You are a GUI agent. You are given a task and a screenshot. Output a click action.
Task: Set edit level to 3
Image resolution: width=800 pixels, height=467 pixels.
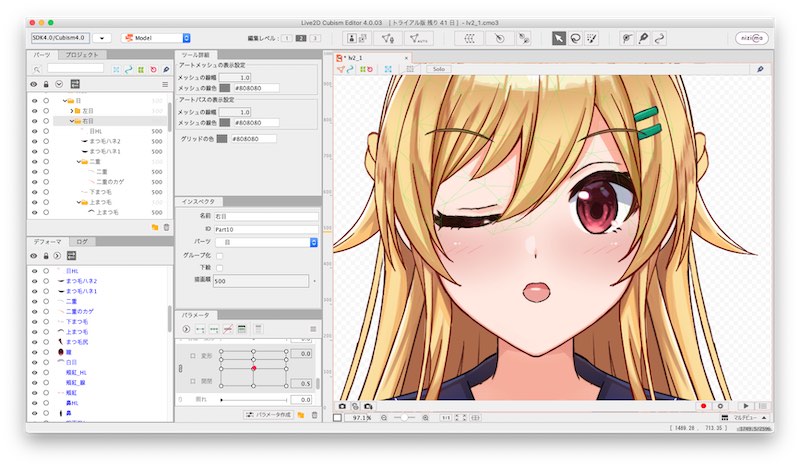coord(315,38)
